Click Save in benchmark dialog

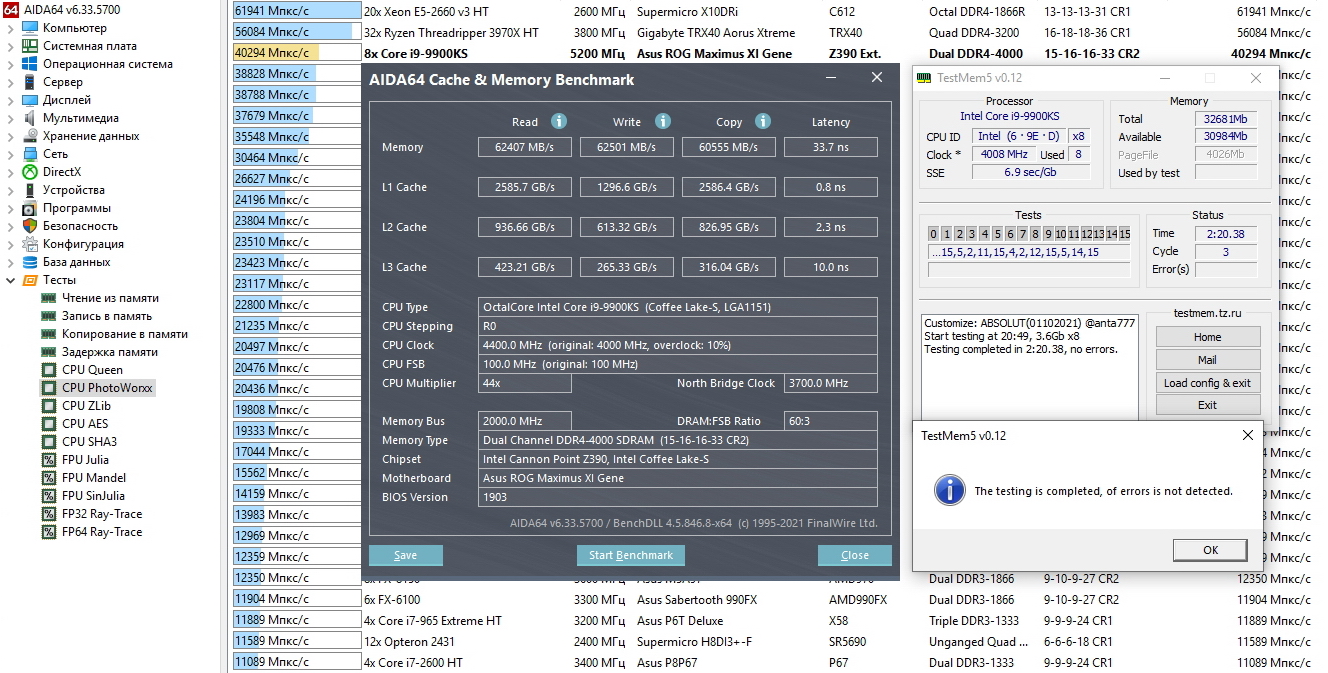coord(406,555)
